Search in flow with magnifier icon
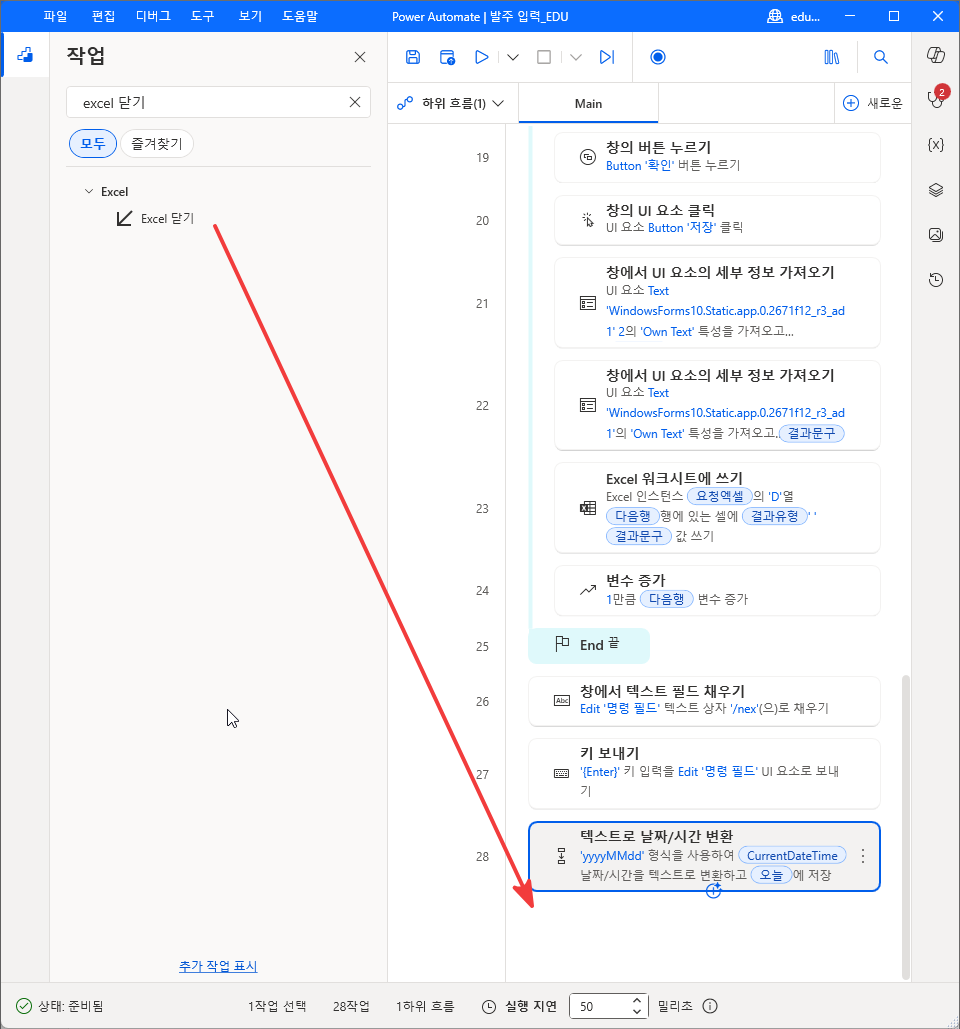The height and width of the screenshot is (1029, 960). point(881,57)
